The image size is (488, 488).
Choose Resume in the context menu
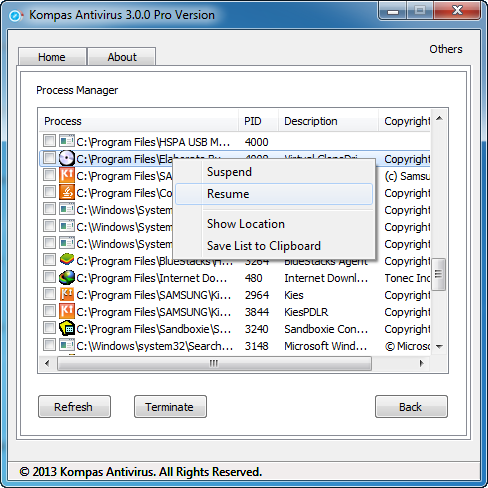pyautogui.click(x=274, y=194)
